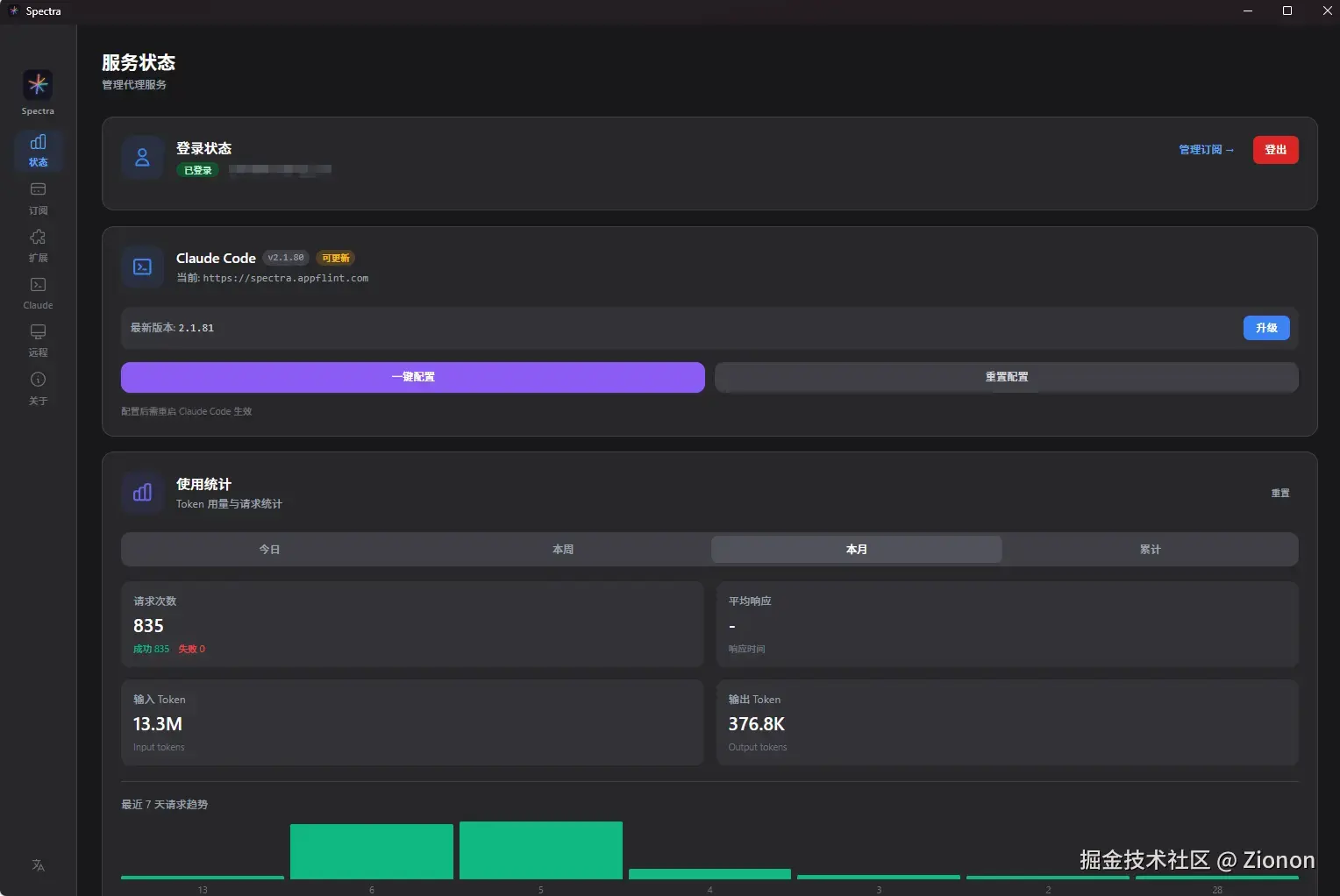The width and height of the screenshot is (1340, 896).
Task: Open the 状态 status sidebar item
Action: 38,150
